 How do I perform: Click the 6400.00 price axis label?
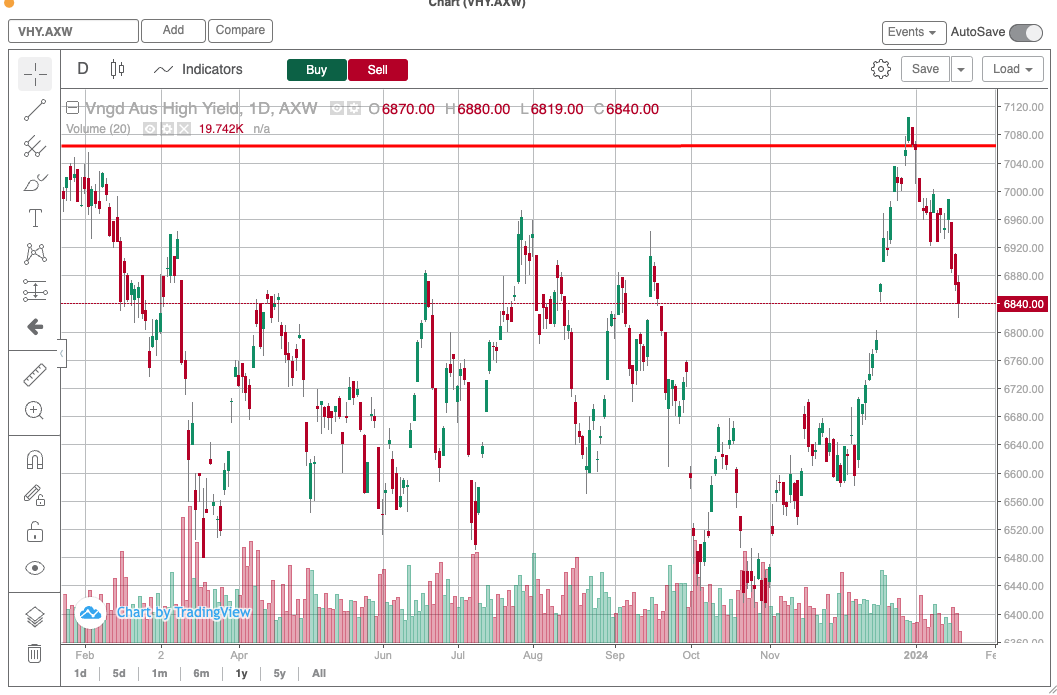[x=1023, y=615]
